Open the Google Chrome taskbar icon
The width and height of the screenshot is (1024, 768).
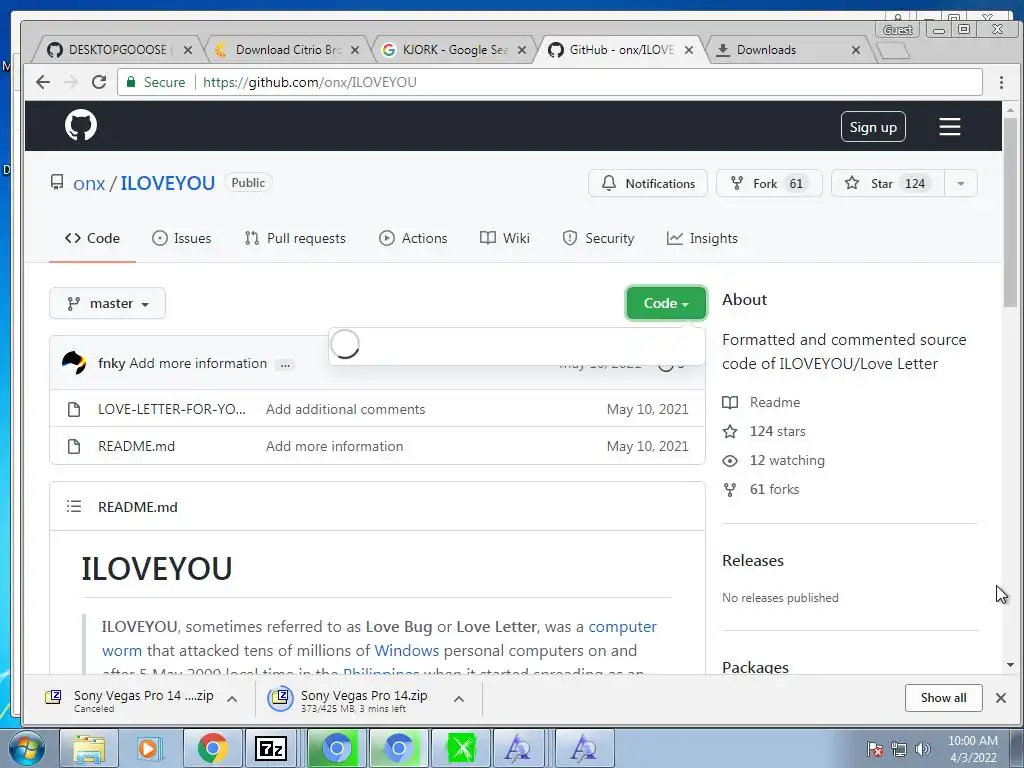click(212, 748)
